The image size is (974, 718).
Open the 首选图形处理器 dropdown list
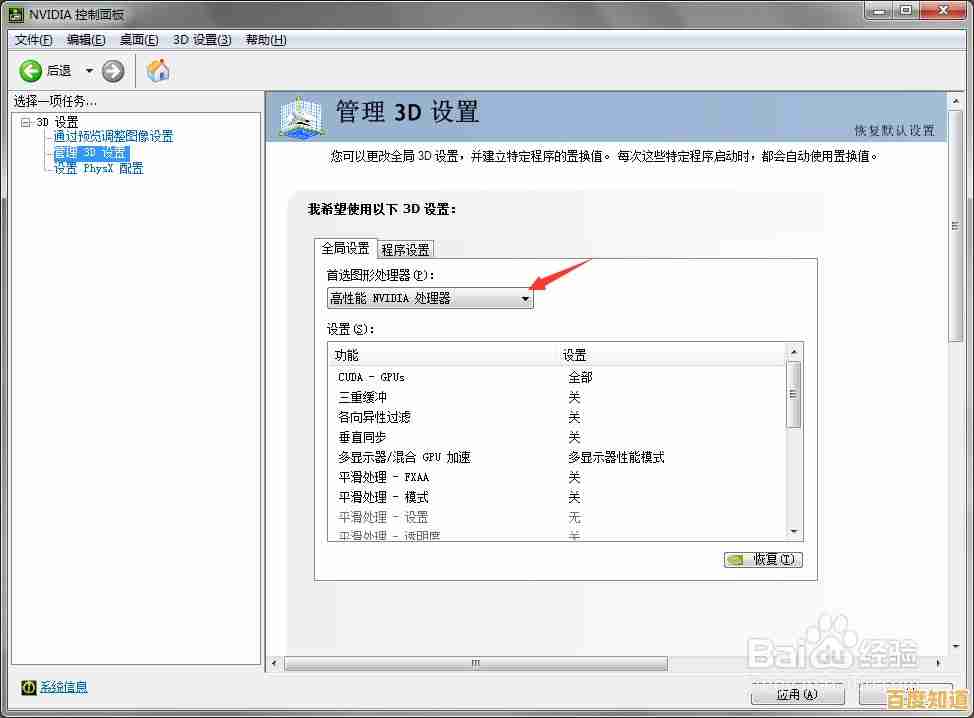pos(526,298)
